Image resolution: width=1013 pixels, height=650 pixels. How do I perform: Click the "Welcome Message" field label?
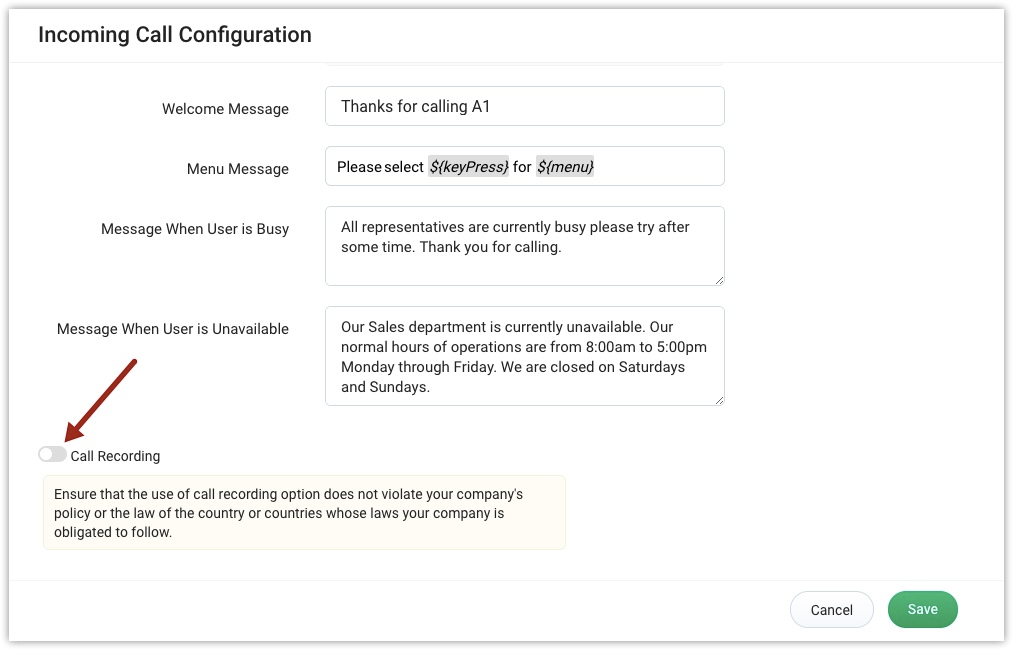pos(225,109)
